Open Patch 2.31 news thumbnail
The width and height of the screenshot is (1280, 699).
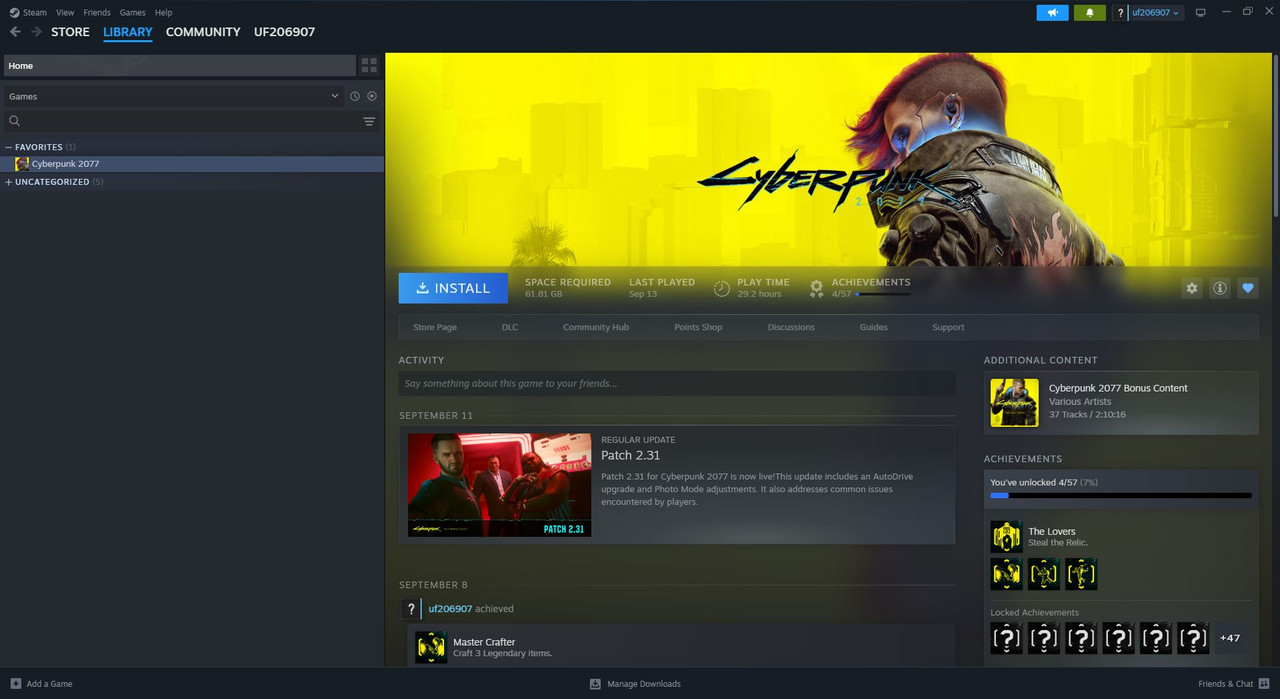click(x=499, y=485)
